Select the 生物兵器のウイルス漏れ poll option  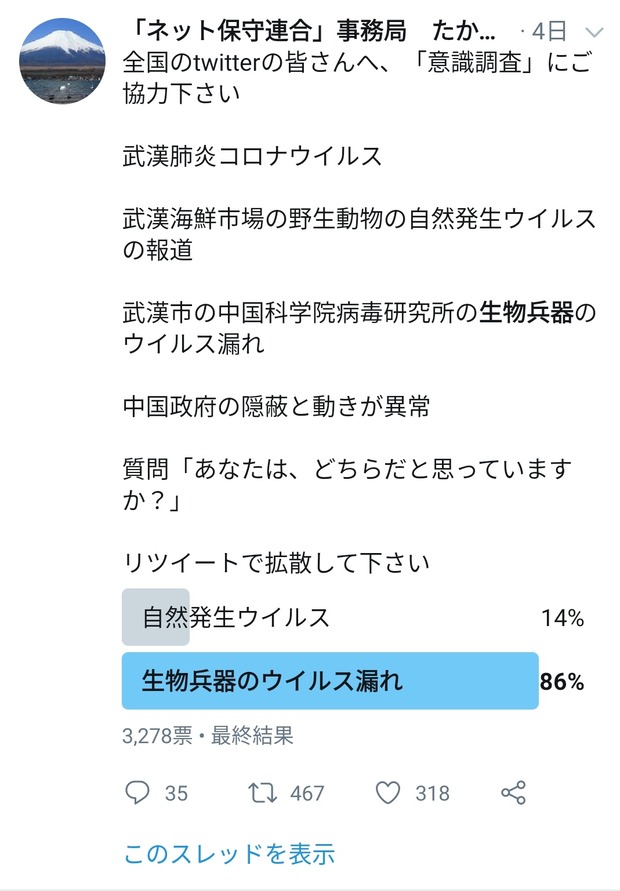[330, 681]
